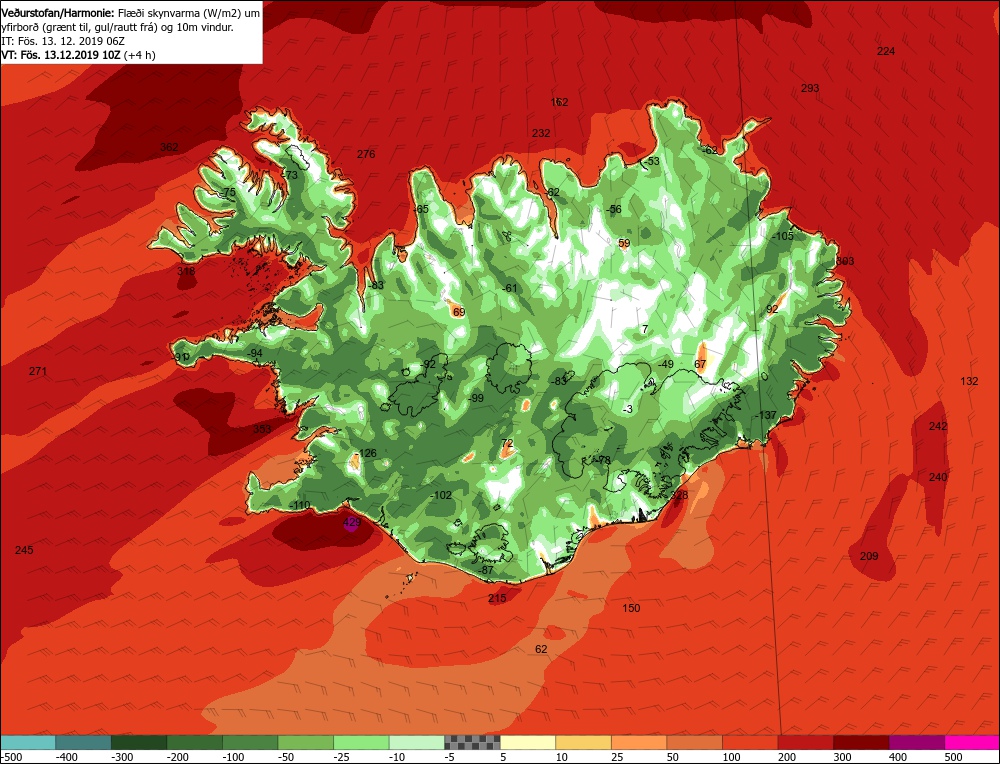1000x764 pixels.
Task: Click the light orange 25 to 50 swatch
Action: pyautogui.click(x=638, y=743)
